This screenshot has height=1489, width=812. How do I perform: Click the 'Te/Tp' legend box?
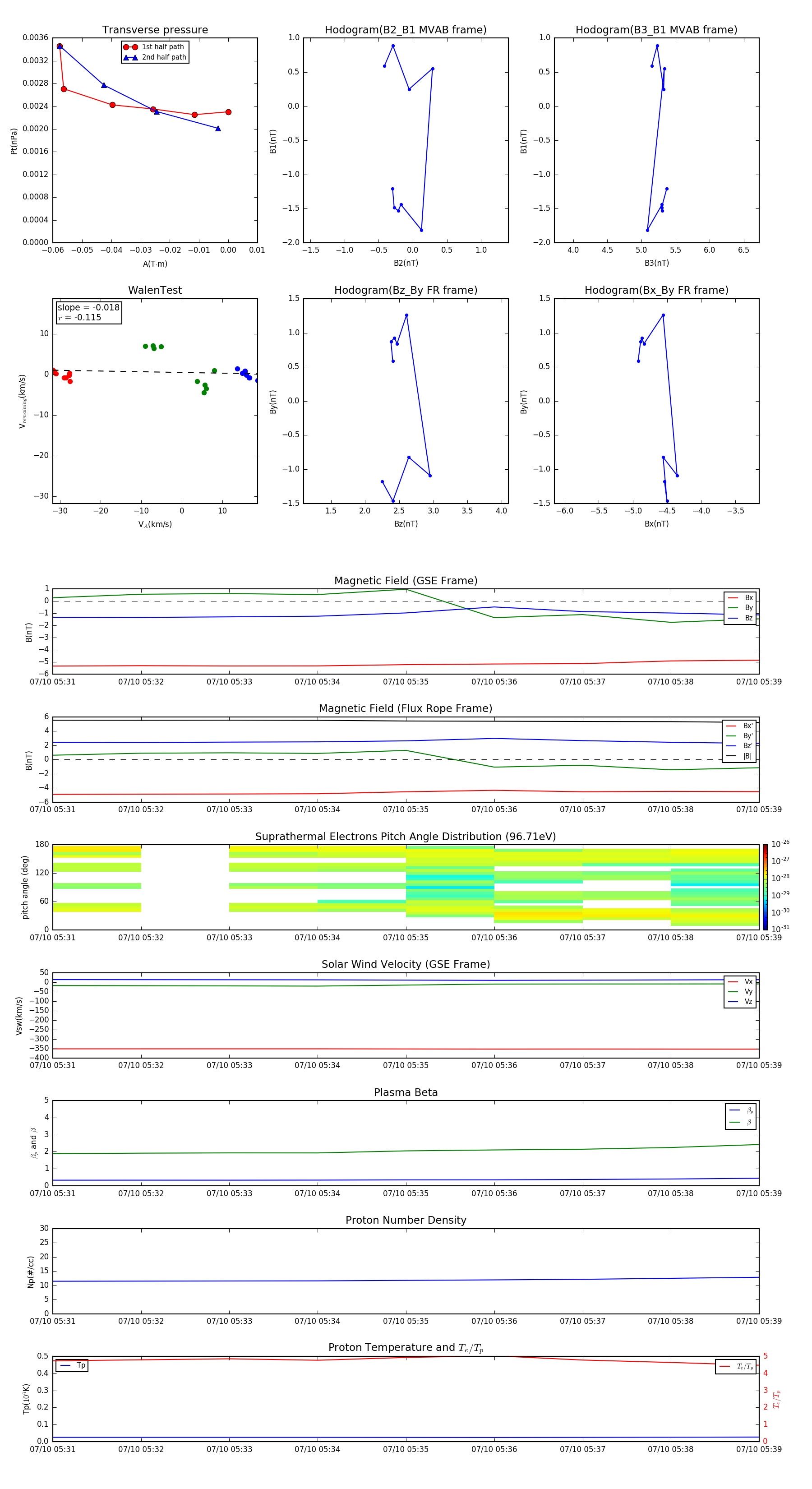[x=735, y=1366]
